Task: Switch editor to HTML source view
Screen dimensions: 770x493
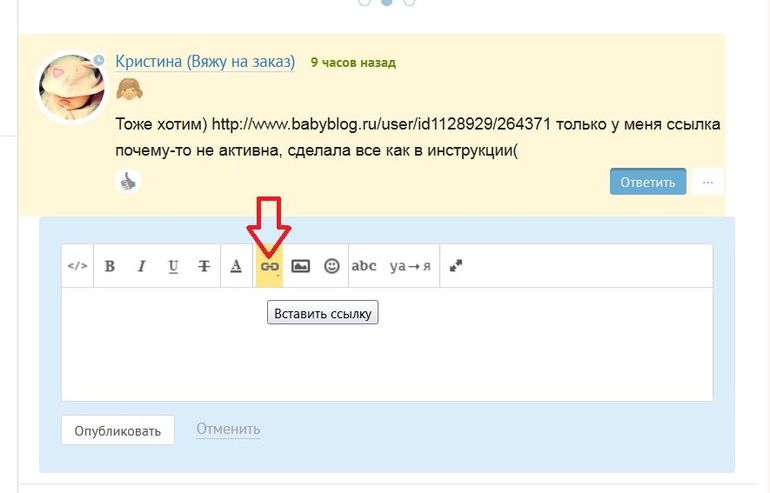Action: pyautogui.click(x=78, y=266)
